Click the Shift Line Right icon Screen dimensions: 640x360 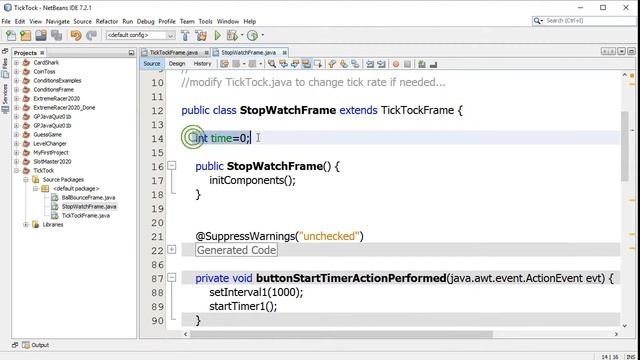(381, 64)
